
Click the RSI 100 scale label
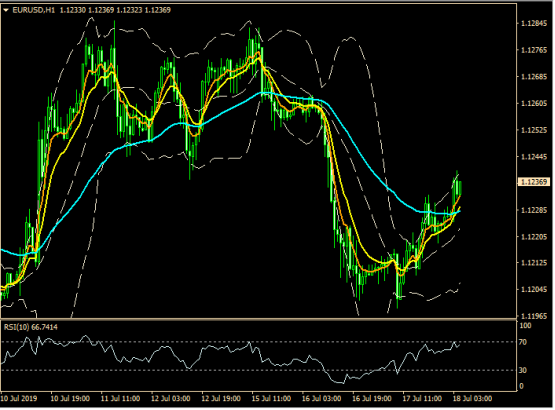click(525, 326)
